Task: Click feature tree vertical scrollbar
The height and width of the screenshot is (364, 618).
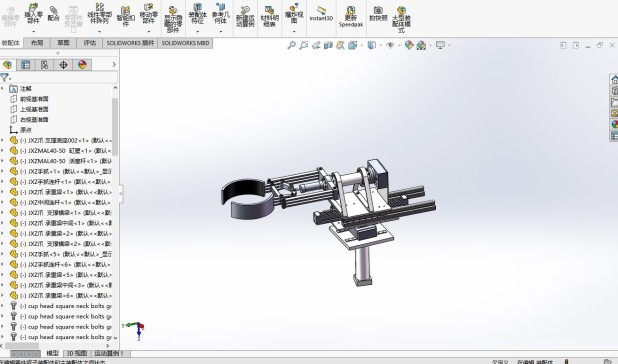Action: tap(115, 126)
